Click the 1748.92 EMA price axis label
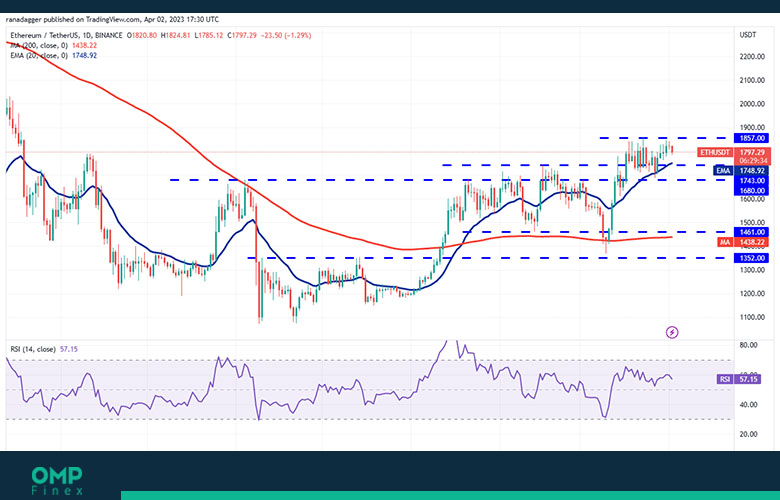Image resolution: width=780 pixels, height=500 pixels. coord(752,171)
